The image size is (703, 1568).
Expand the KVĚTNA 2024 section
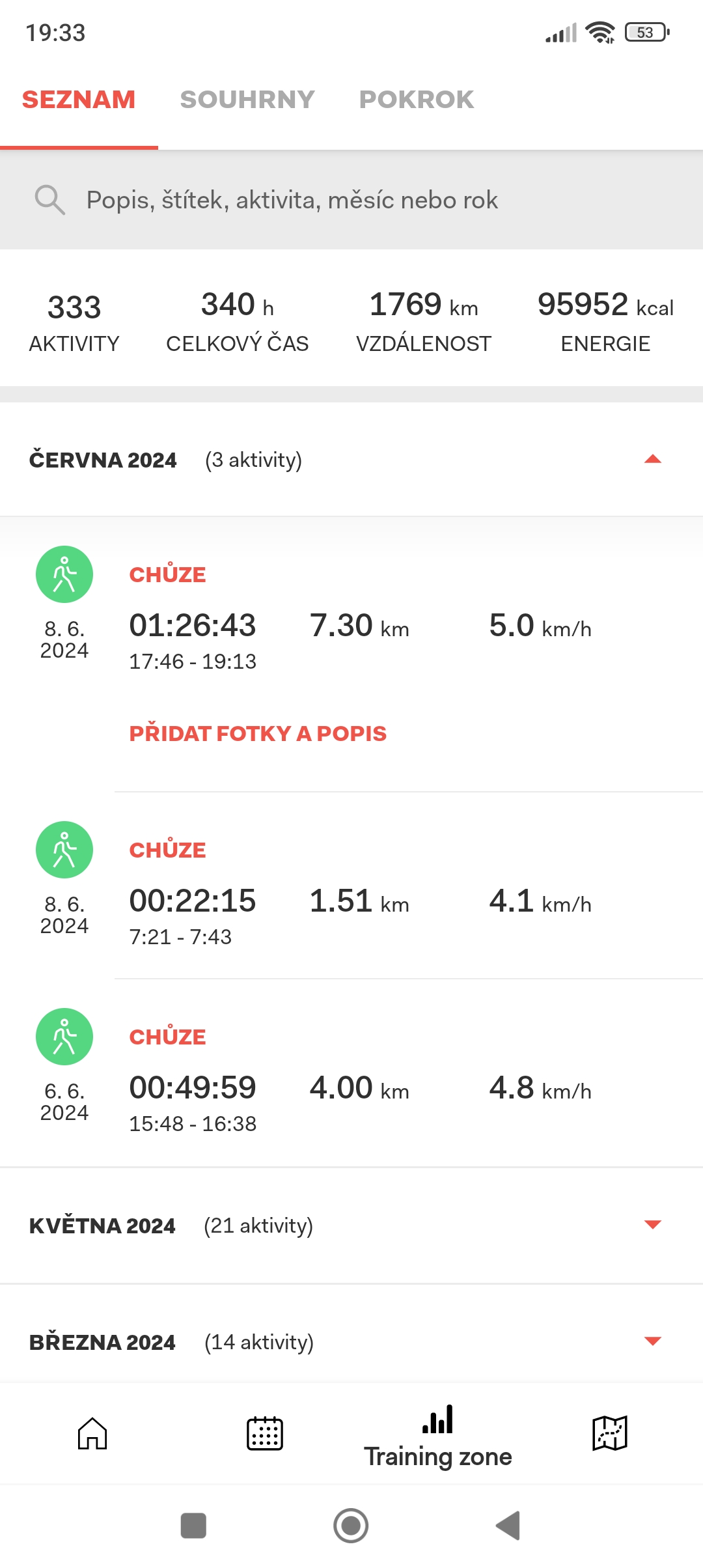652,1225
